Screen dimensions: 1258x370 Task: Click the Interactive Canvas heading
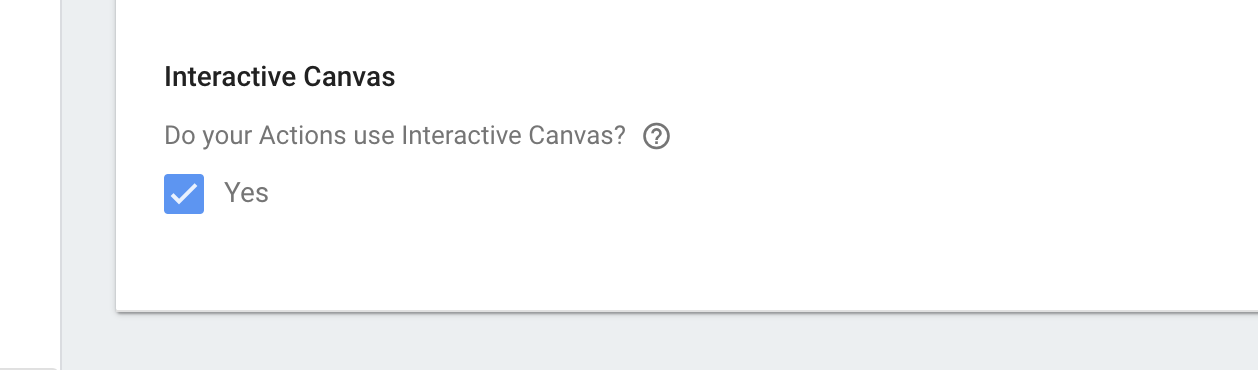point(280,77)
